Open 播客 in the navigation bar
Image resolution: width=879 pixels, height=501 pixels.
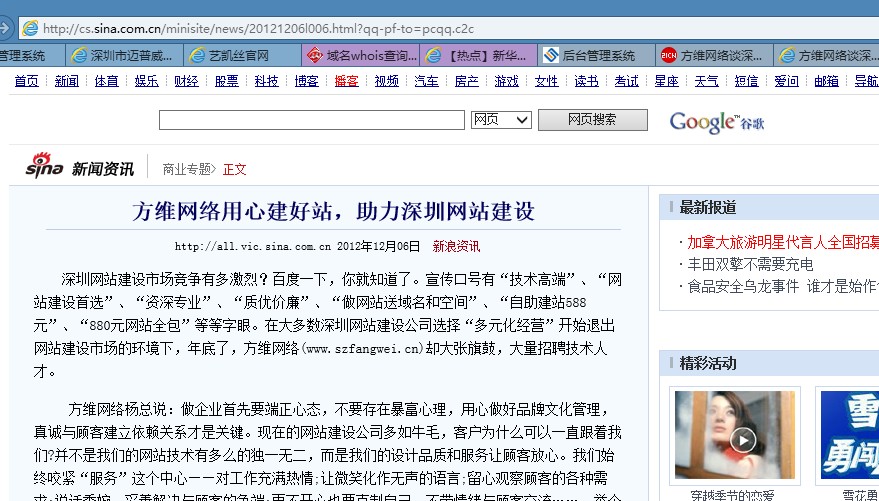click(346, 81)
